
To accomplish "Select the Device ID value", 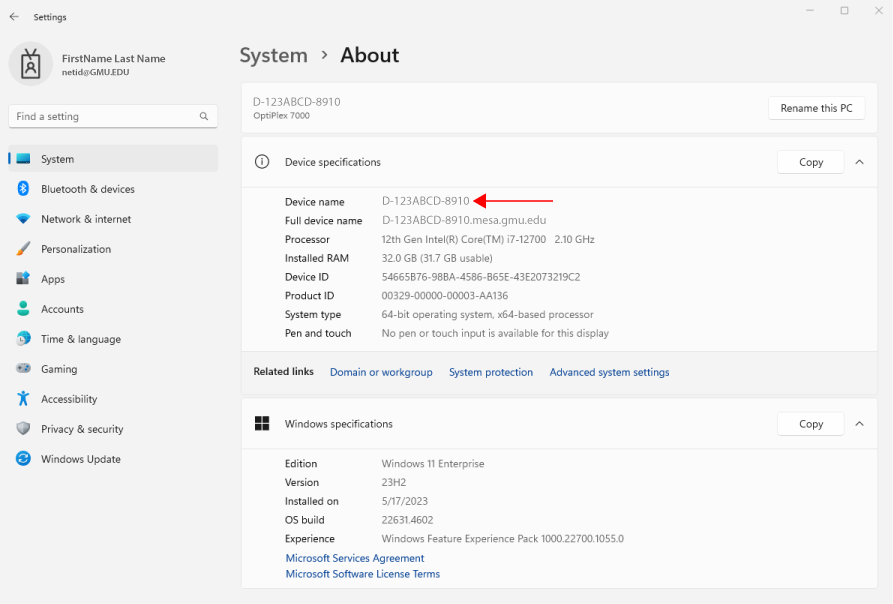I will (x=481, y=277).
